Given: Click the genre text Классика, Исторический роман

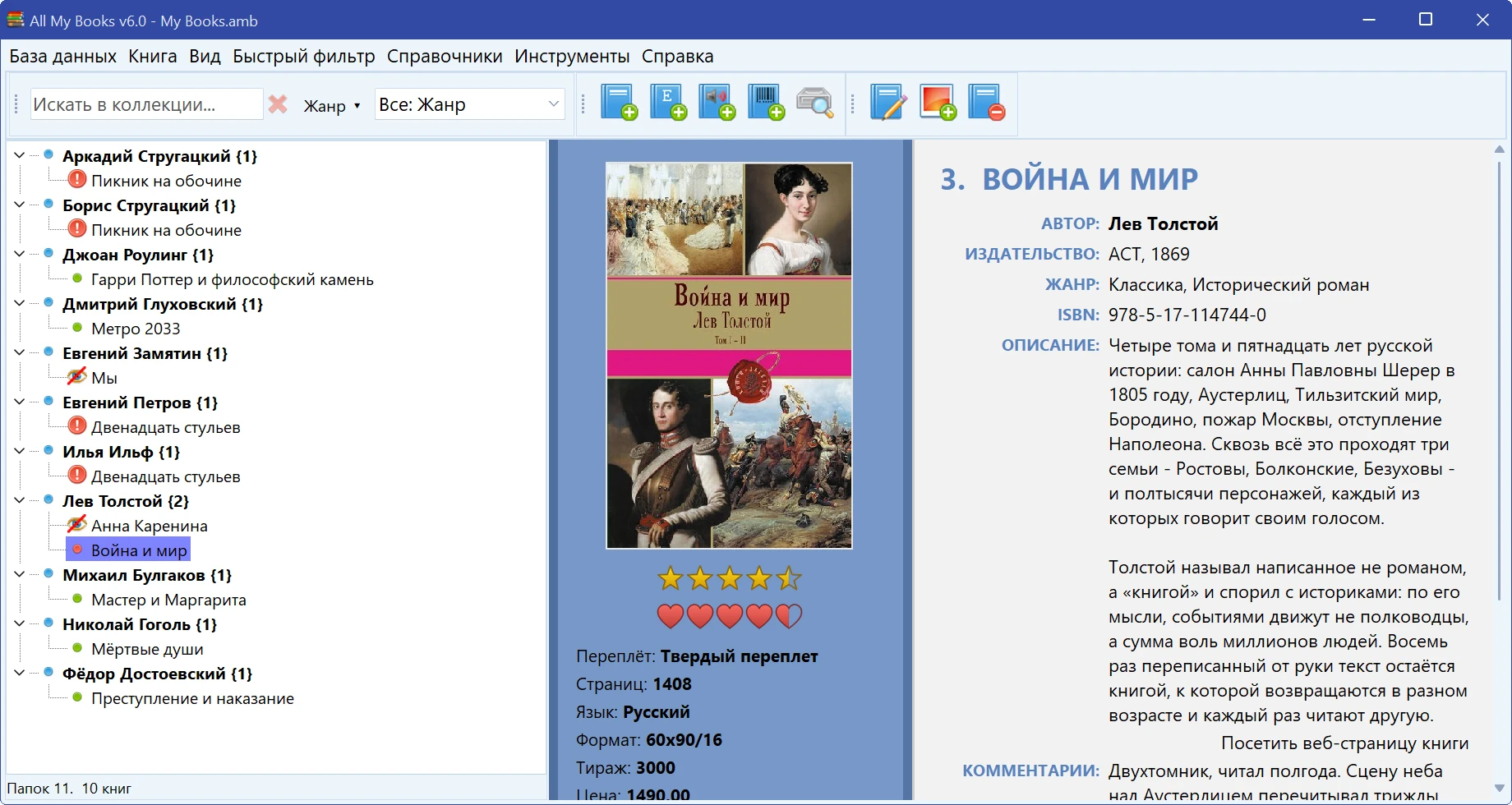Looking at the screenshot, I should pos(1238,285).
